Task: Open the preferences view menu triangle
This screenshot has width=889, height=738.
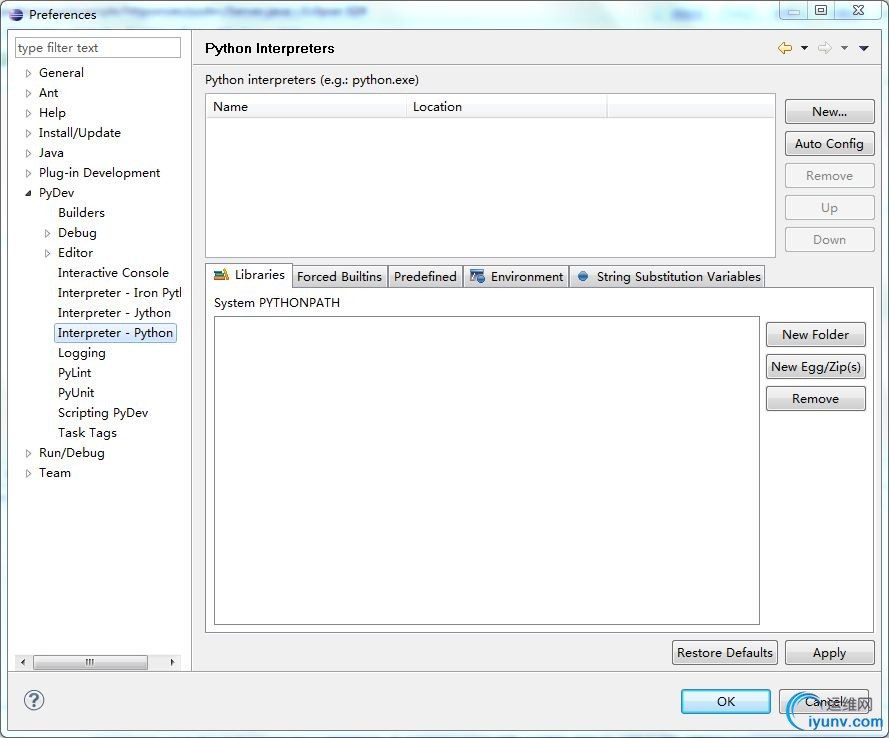Action: pyautogui.click(x=863, y=48)
